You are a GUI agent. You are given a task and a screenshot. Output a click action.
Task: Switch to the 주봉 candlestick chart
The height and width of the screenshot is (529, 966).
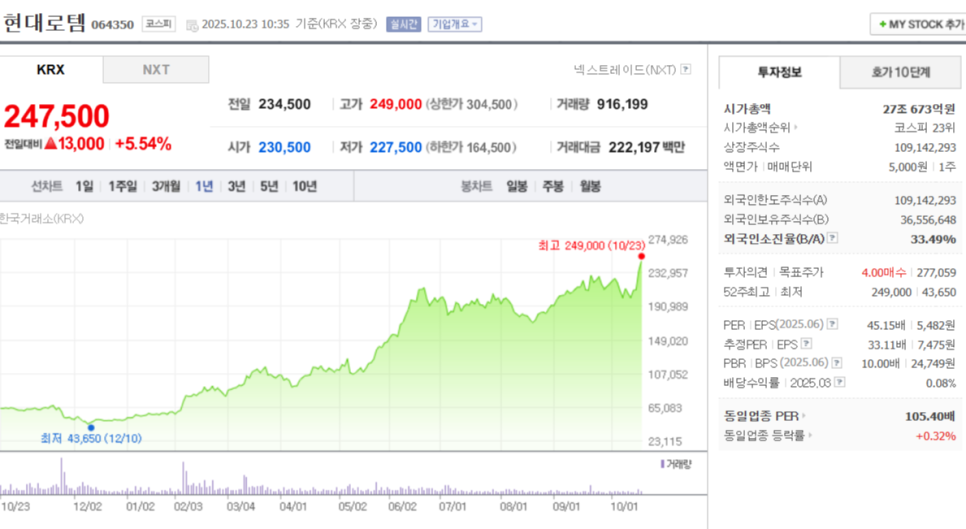[x=553, y=186]
